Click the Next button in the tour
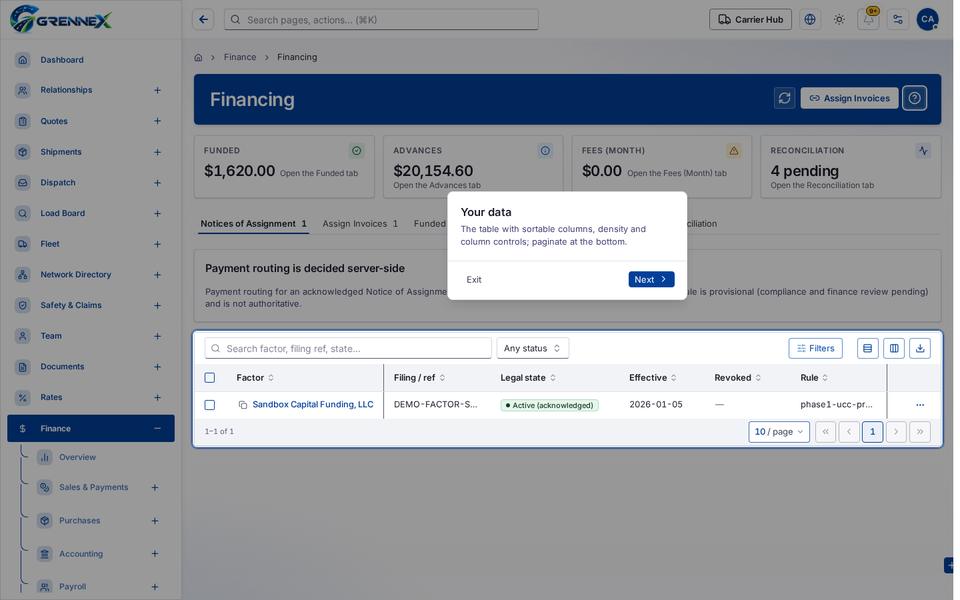960x600 pixels. (x=651, y=279)
